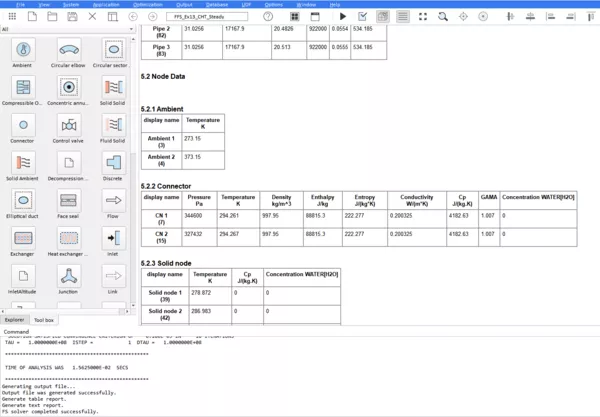Click the check validation toolbar icon

tap(362, 16)
